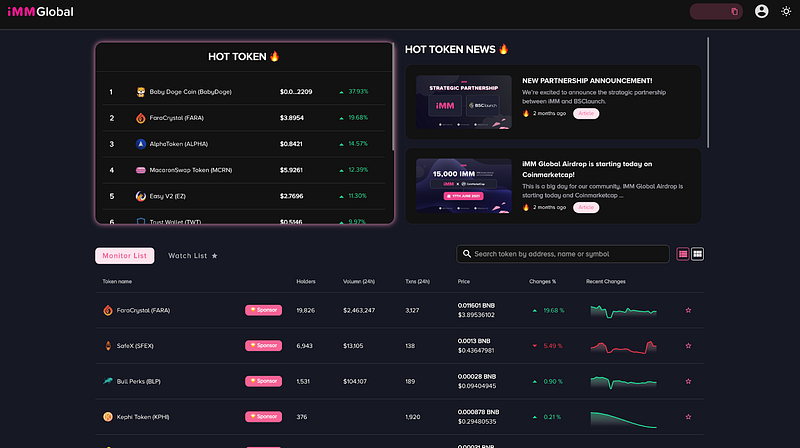Click the iMM Global logo

40,12
